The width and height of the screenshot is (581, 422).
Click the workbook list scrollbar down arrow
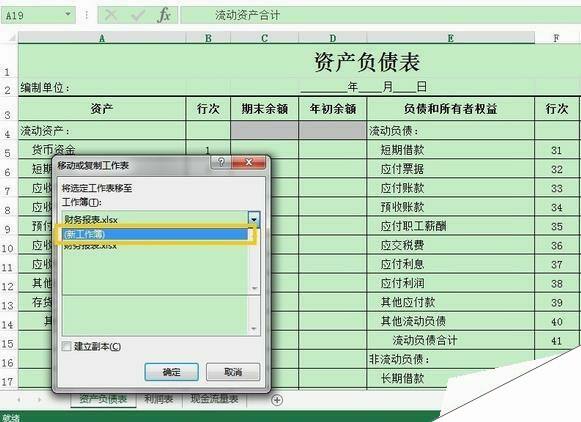point(254,288)
